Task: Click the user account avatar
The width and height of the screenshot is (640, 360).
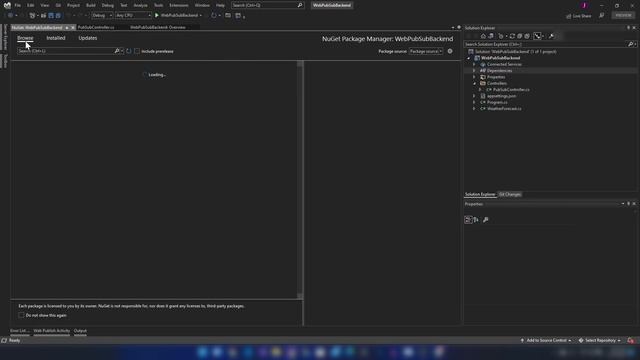Action: (x=584, y=5)
